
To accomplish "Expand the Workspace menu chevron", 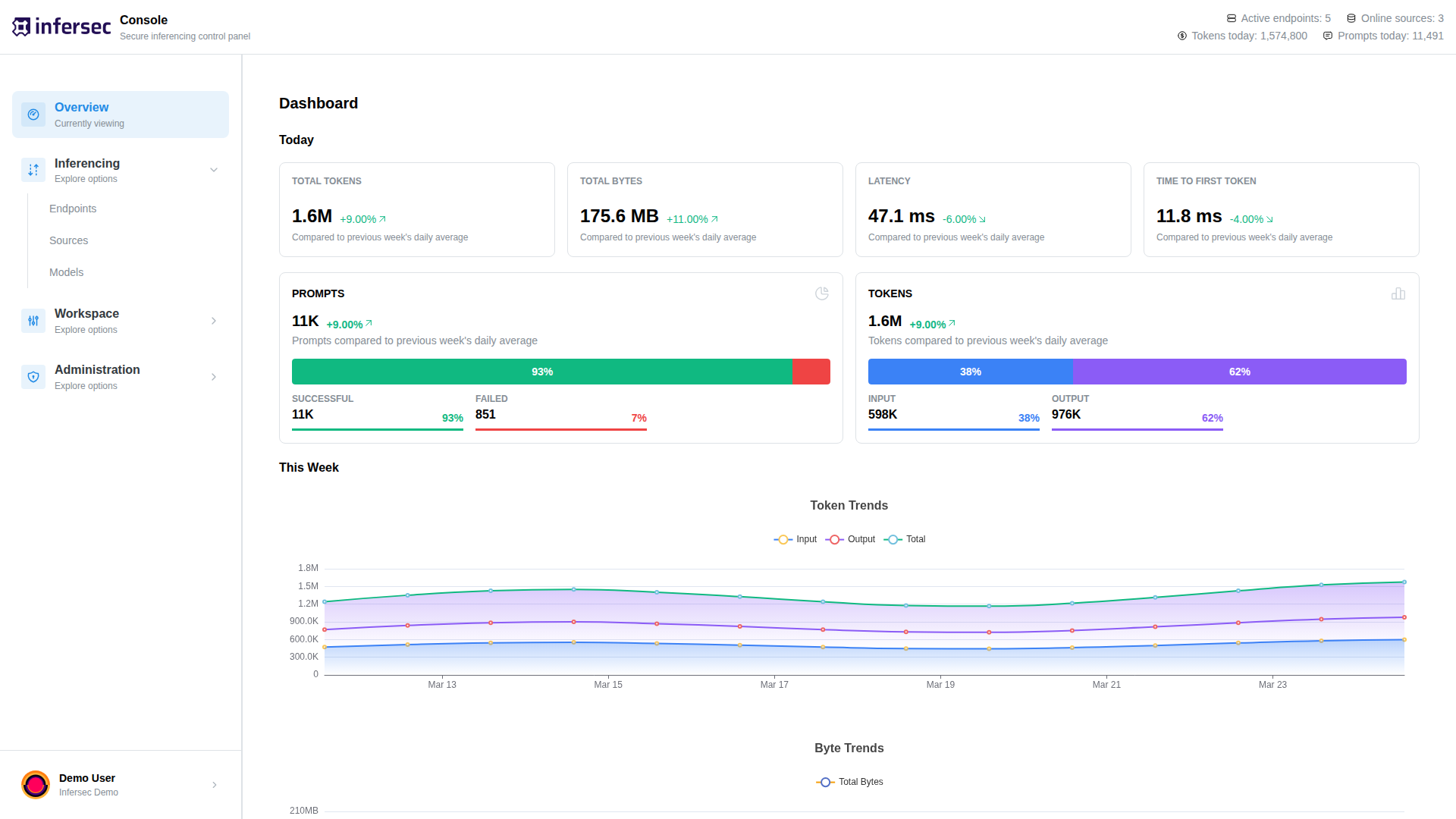I will point(214,321).
